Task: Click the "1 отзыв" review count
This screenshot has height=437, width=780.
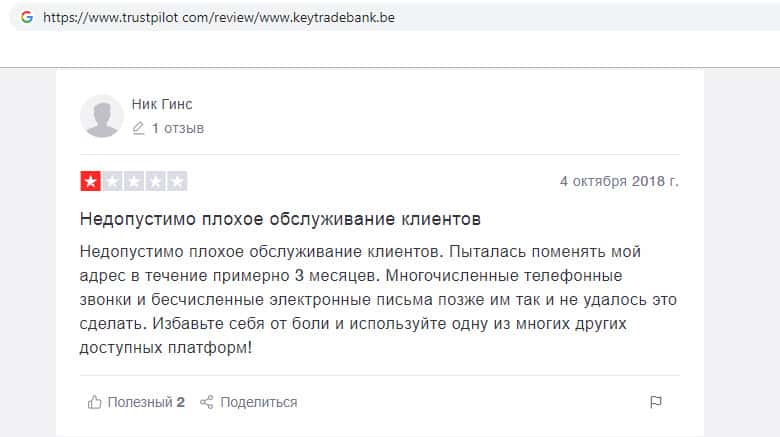Action: pyautogui.click(x=177, y=128)
